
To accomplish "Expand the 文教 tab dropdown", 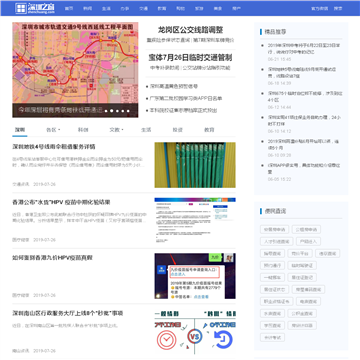I will coord(116,130).
